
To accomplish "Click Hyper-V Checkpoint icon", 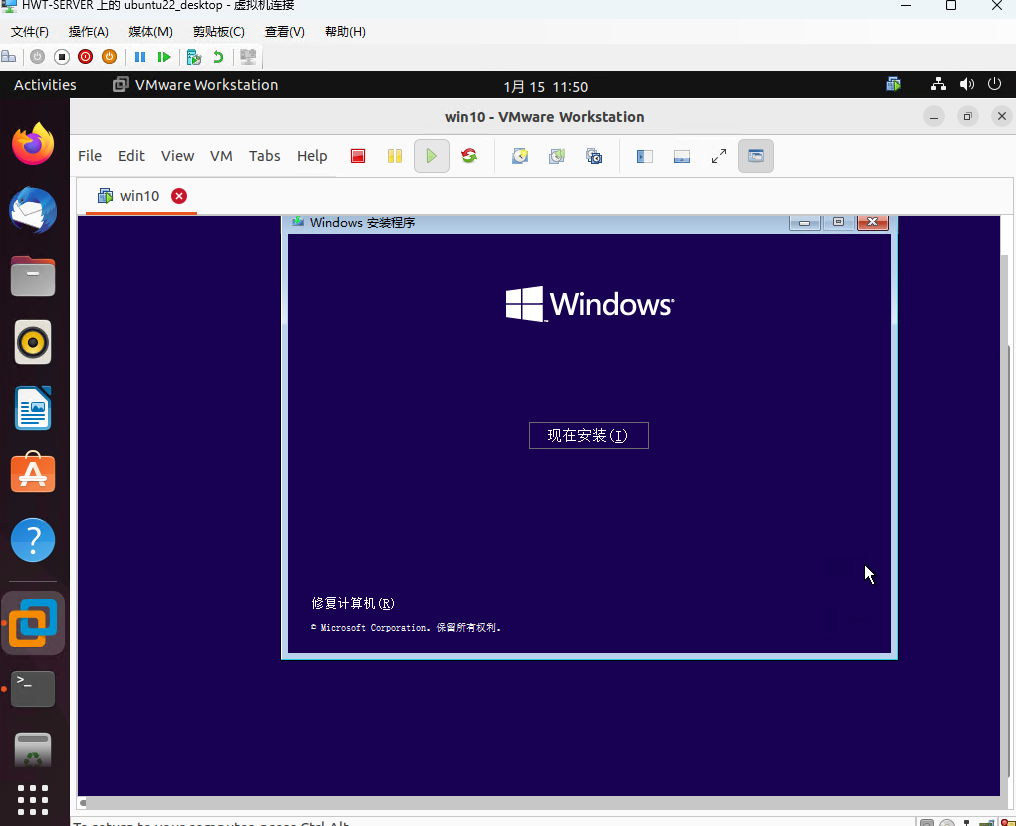I will pyautogui.click(x=193, y=57).
